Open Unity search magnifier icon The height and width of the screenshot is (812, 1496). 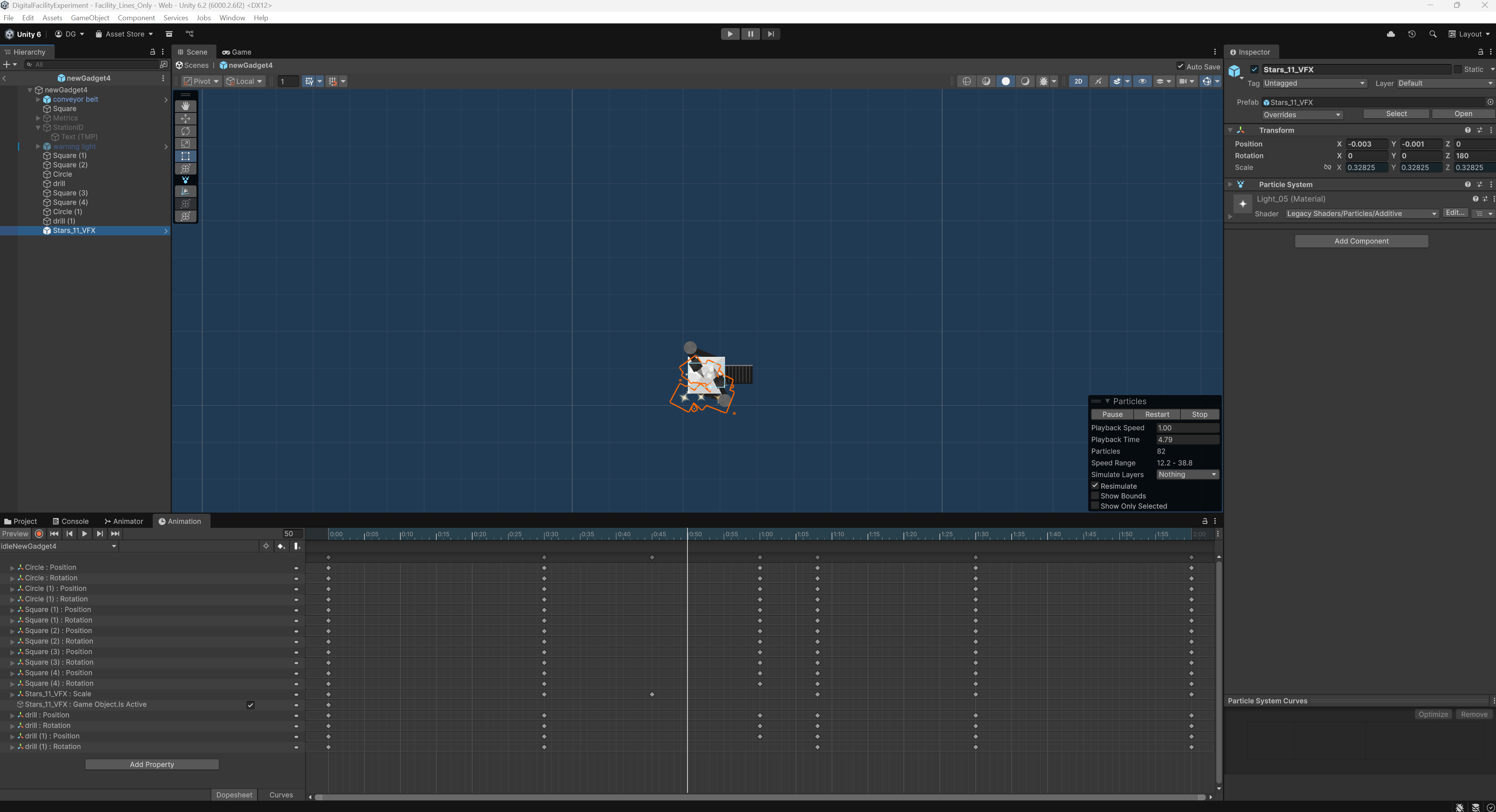click(1433, 34)
